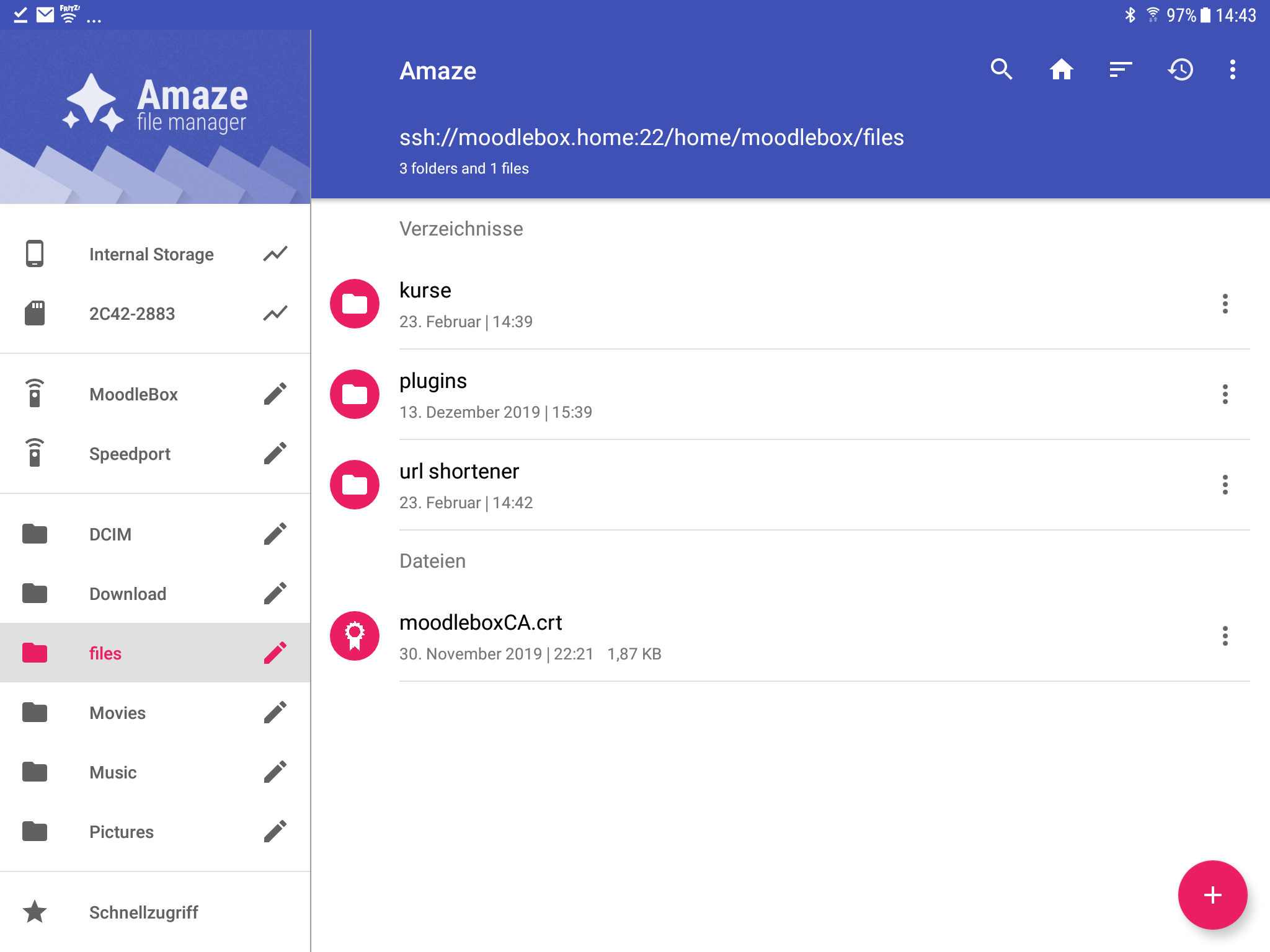Edit the Music bookmark pencil

point(275,772)
